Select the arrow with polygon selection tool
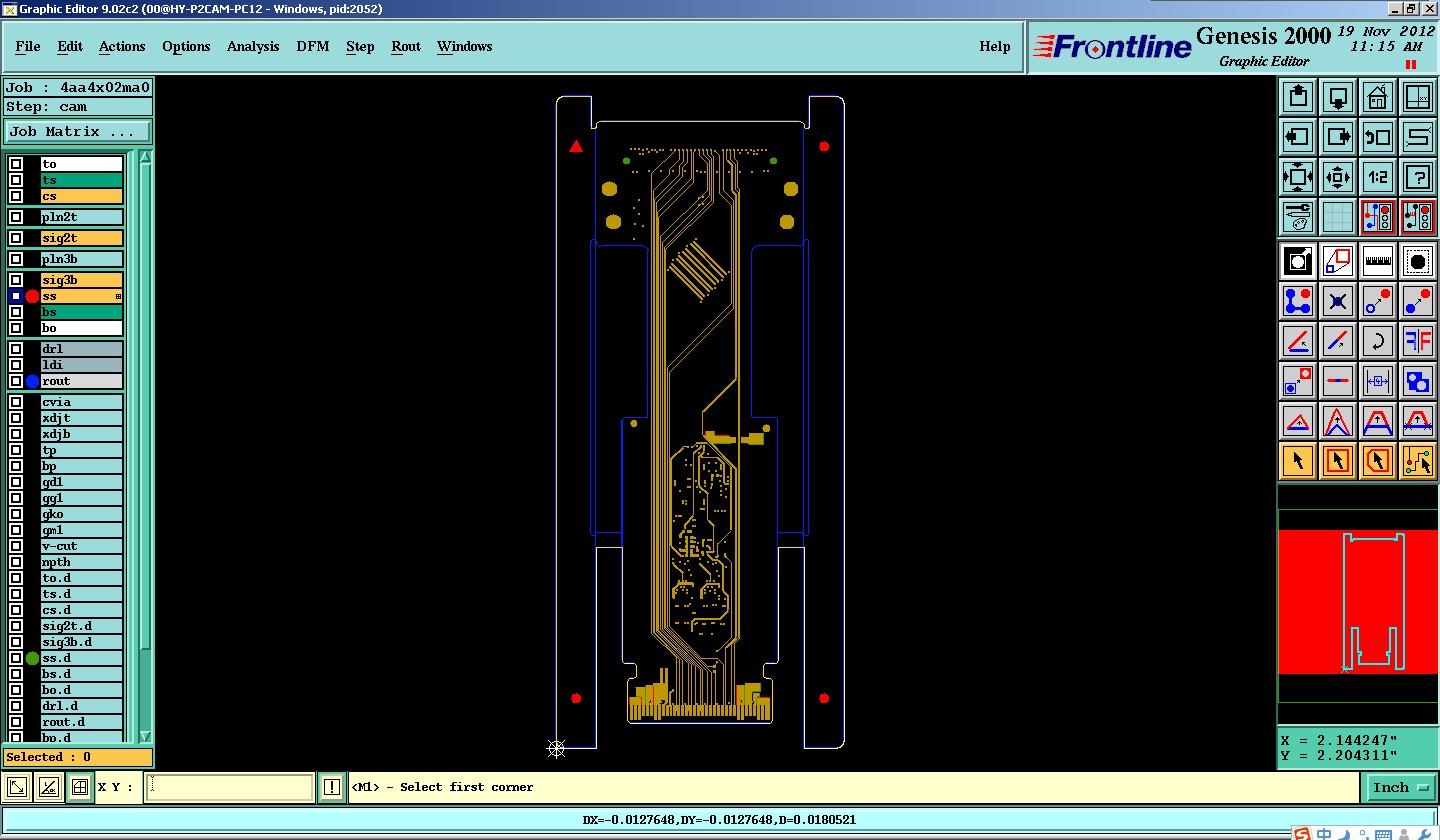This screenshot has height=840, width=1440. [1378, 461]
